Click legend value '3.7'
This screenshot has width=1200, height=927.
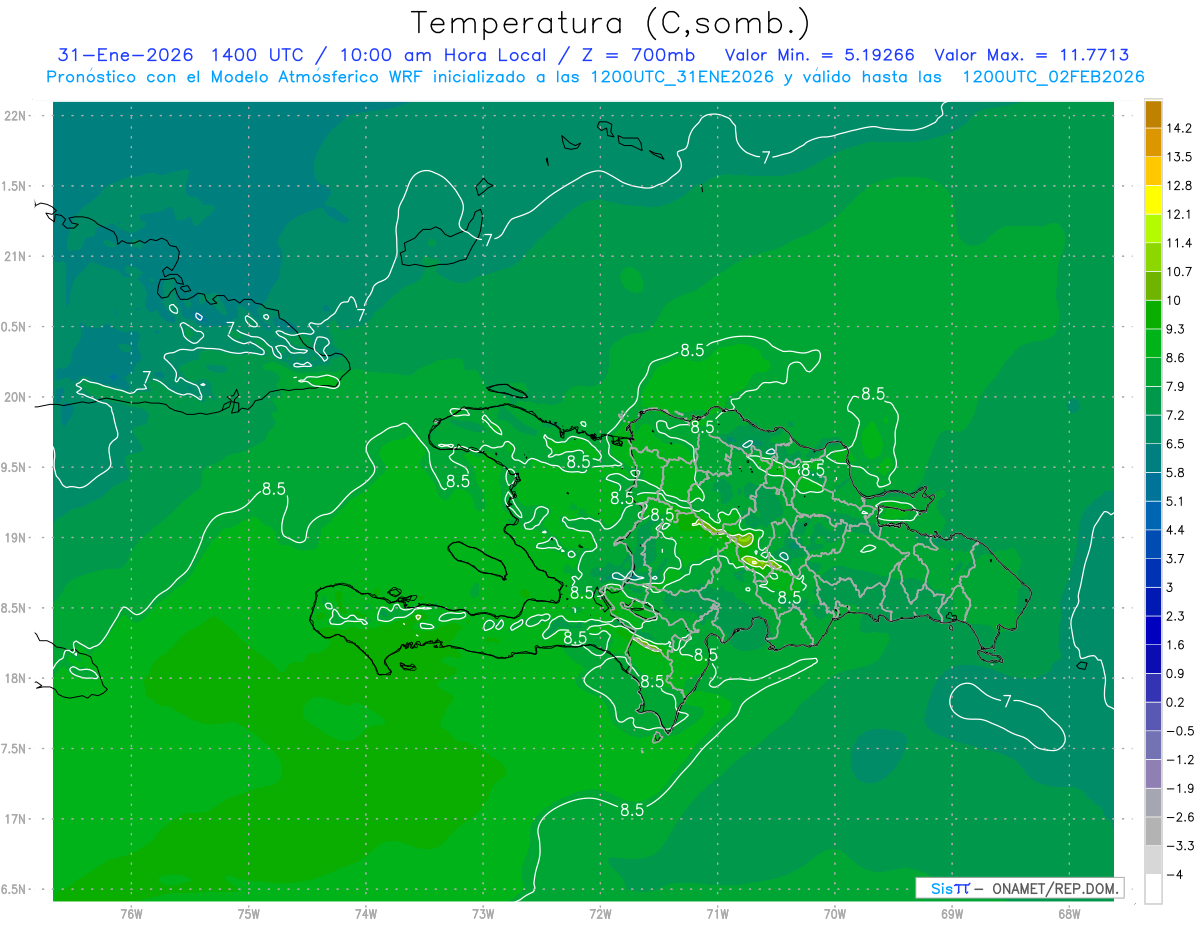click(x=1175, y=558)
